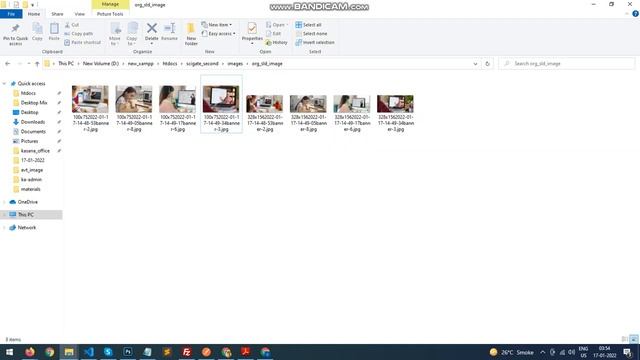Delete the selected file with X icon
Viewport: 640px width, 360px height.
151,32
